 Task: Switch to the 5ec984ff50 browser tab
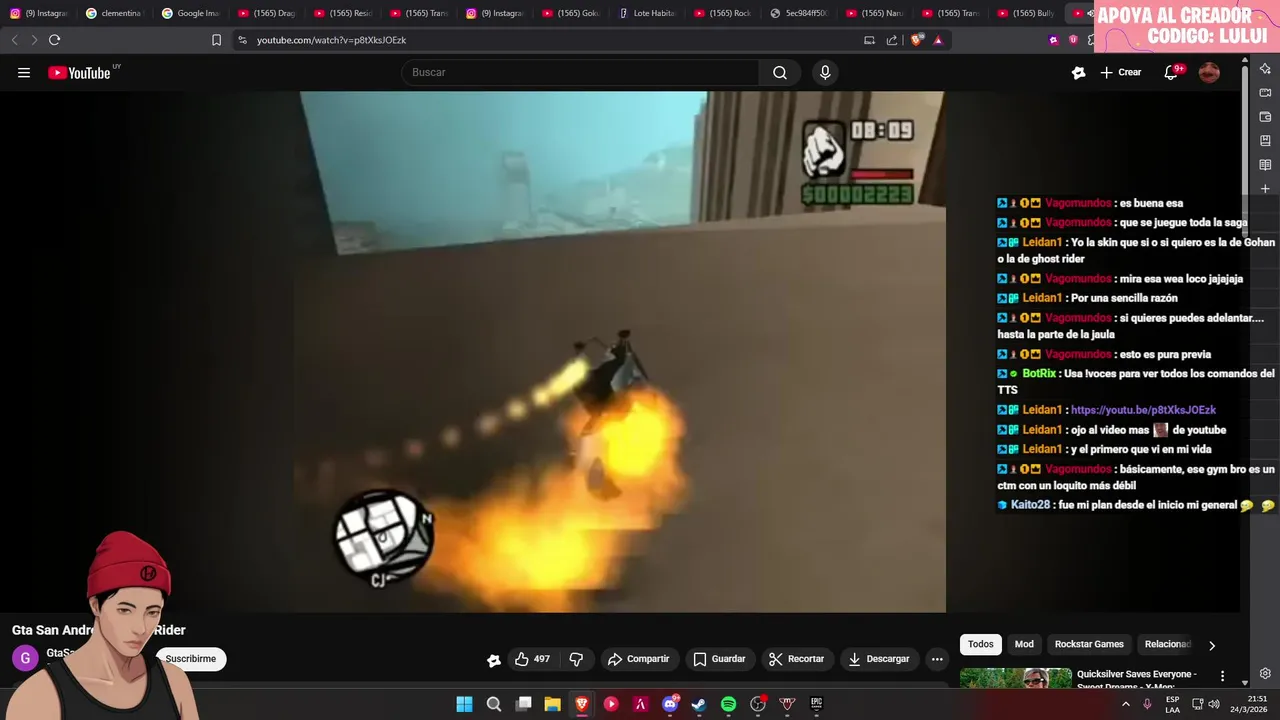tap(798, 13)
